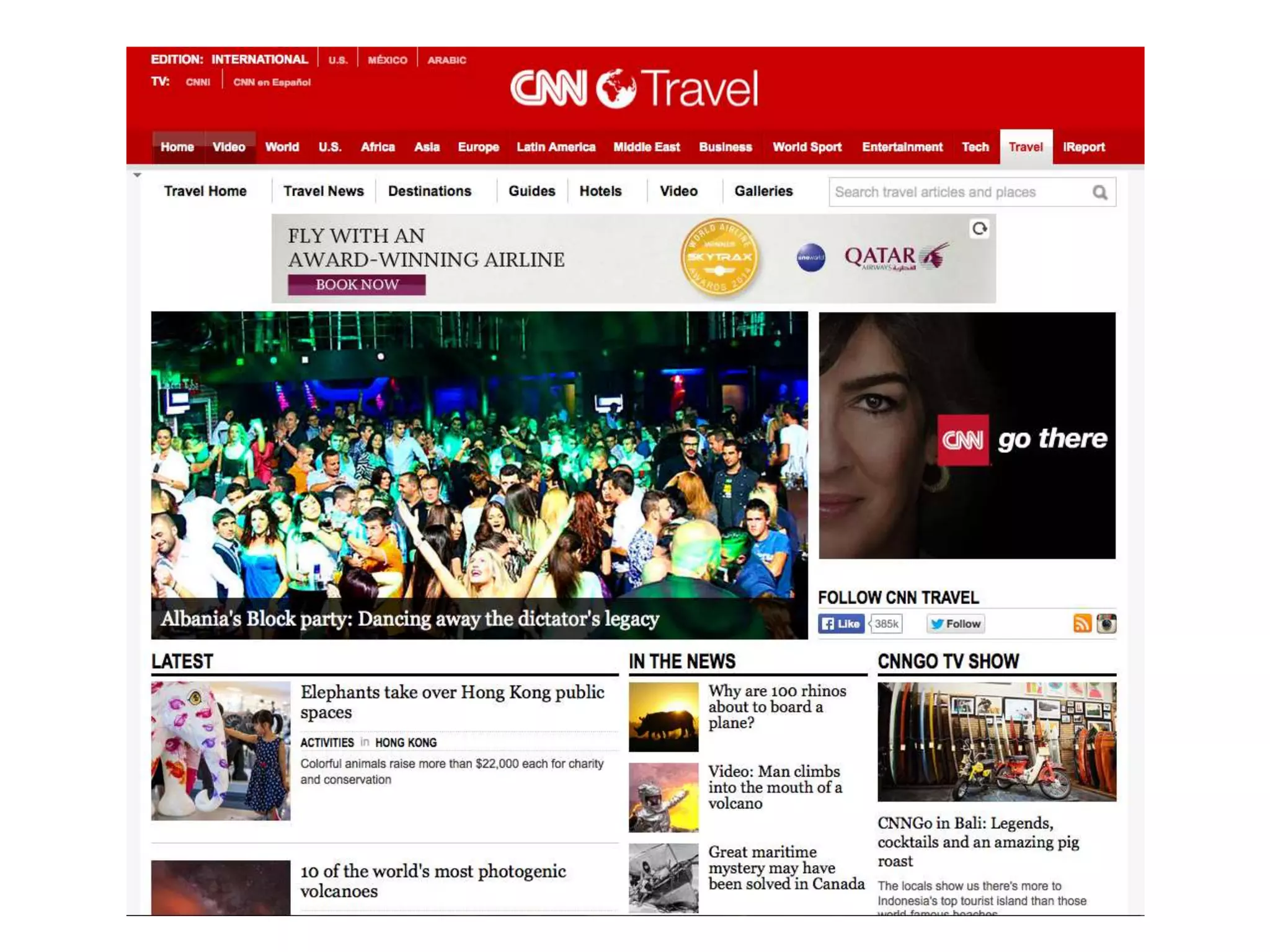Open the Video nav item in red bar
The width and height of the screenshot is (1270, 952).
coord(229,147)
